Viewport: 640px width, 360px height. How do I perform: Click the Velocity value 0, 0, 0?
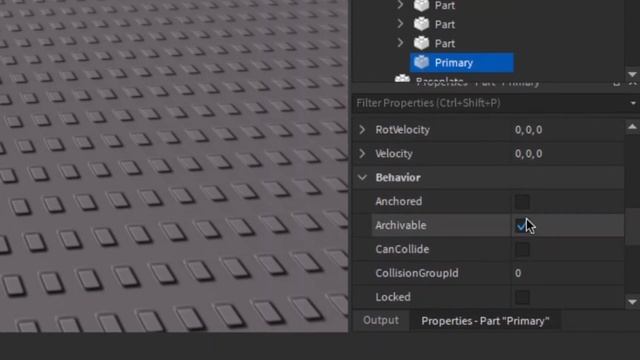pos(529,153)
